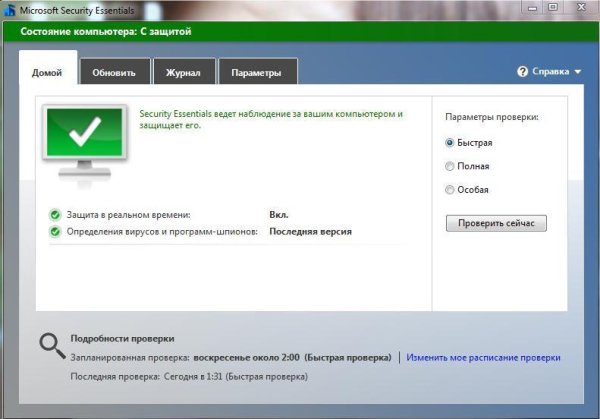Minimize the Security Essentials window
Screen dimensions: 600x419
[532, 8]
